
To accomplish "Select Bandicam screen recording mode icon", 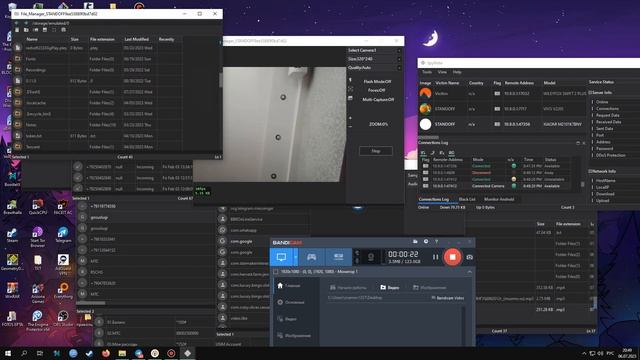I will [x=281, y=257].
